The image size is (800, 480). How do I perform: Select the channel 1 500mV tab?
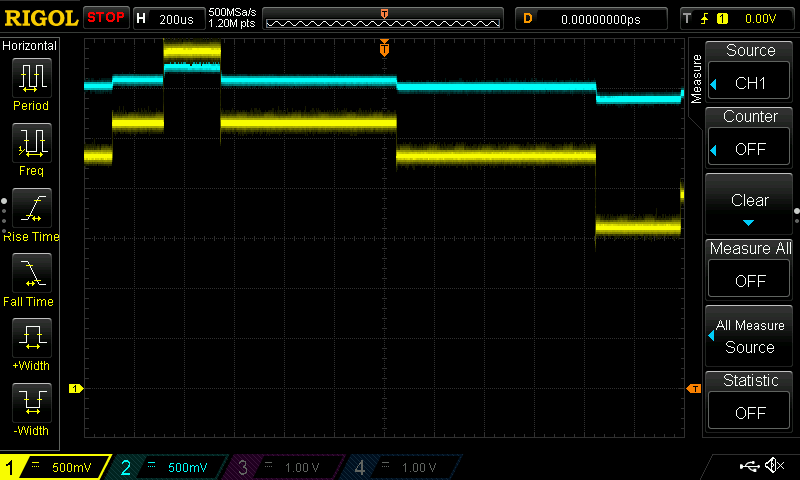tap(55, 468)
